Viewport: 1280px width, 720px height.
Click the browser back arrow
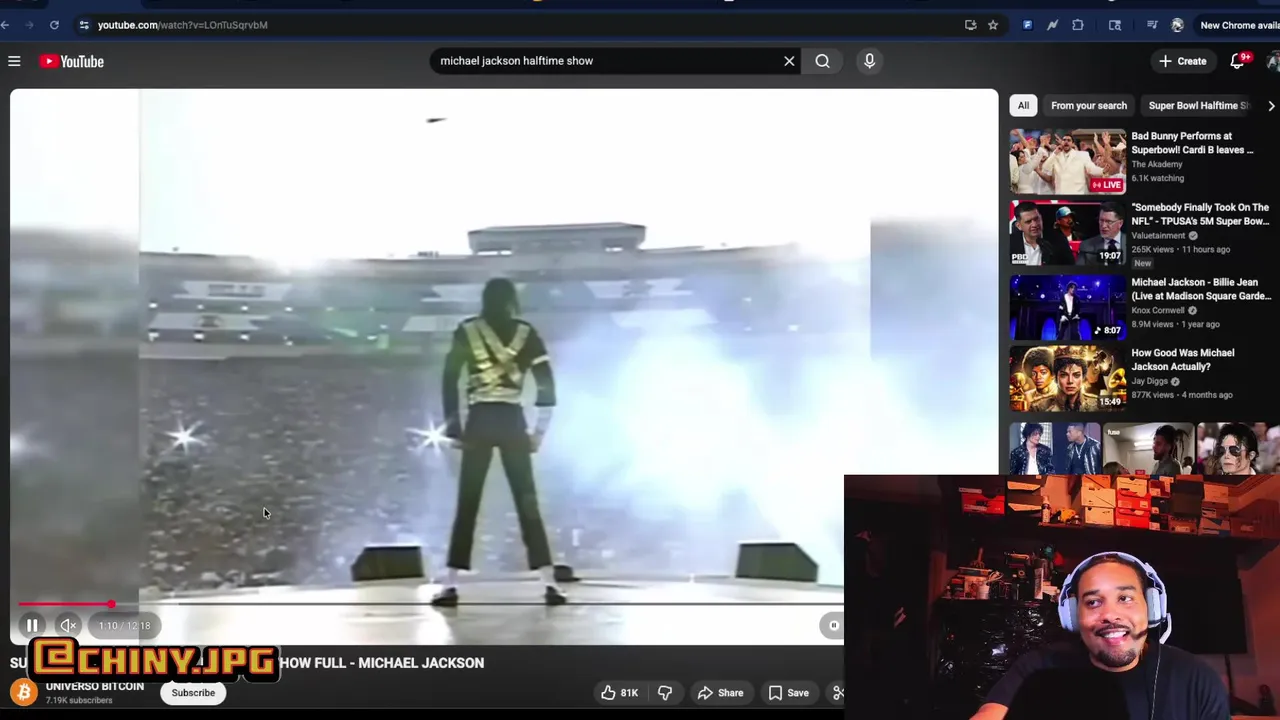(x=6, y=25)
